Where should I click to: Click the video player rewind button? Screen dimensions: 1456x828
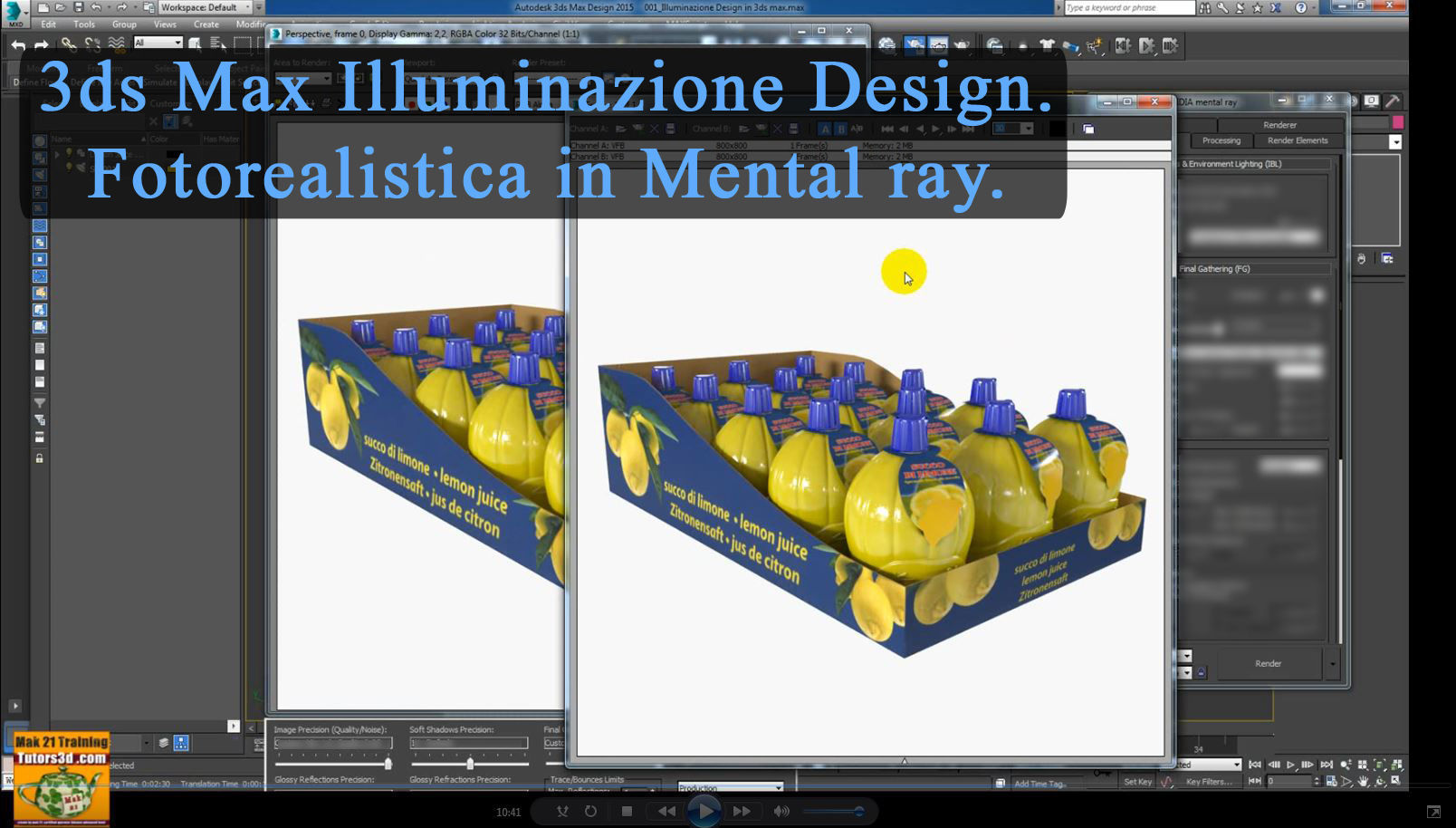(x=666, y=811)
